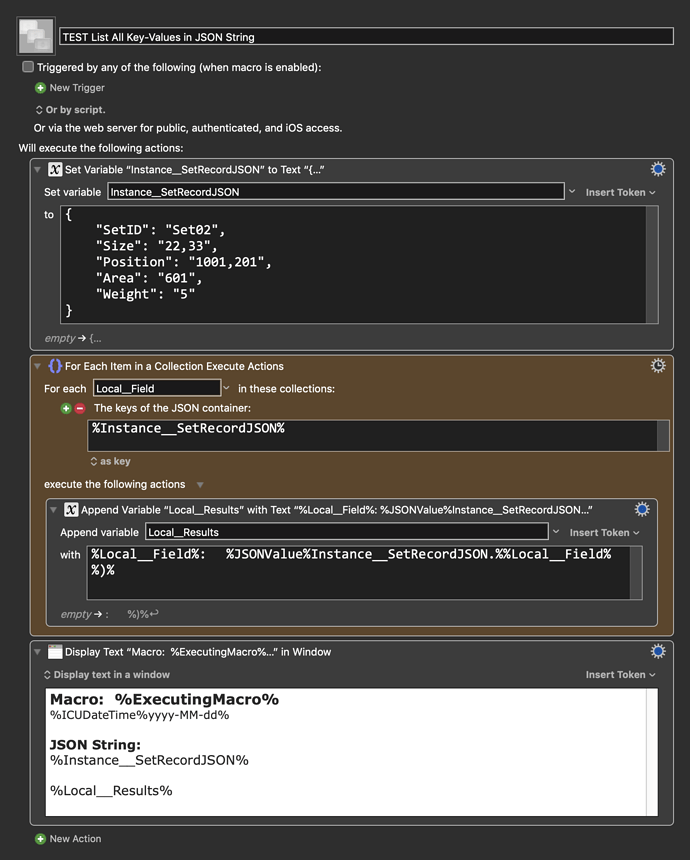Click the Append Variable action X icon
The image size is (690, 860).
click(x=71, y=510)
